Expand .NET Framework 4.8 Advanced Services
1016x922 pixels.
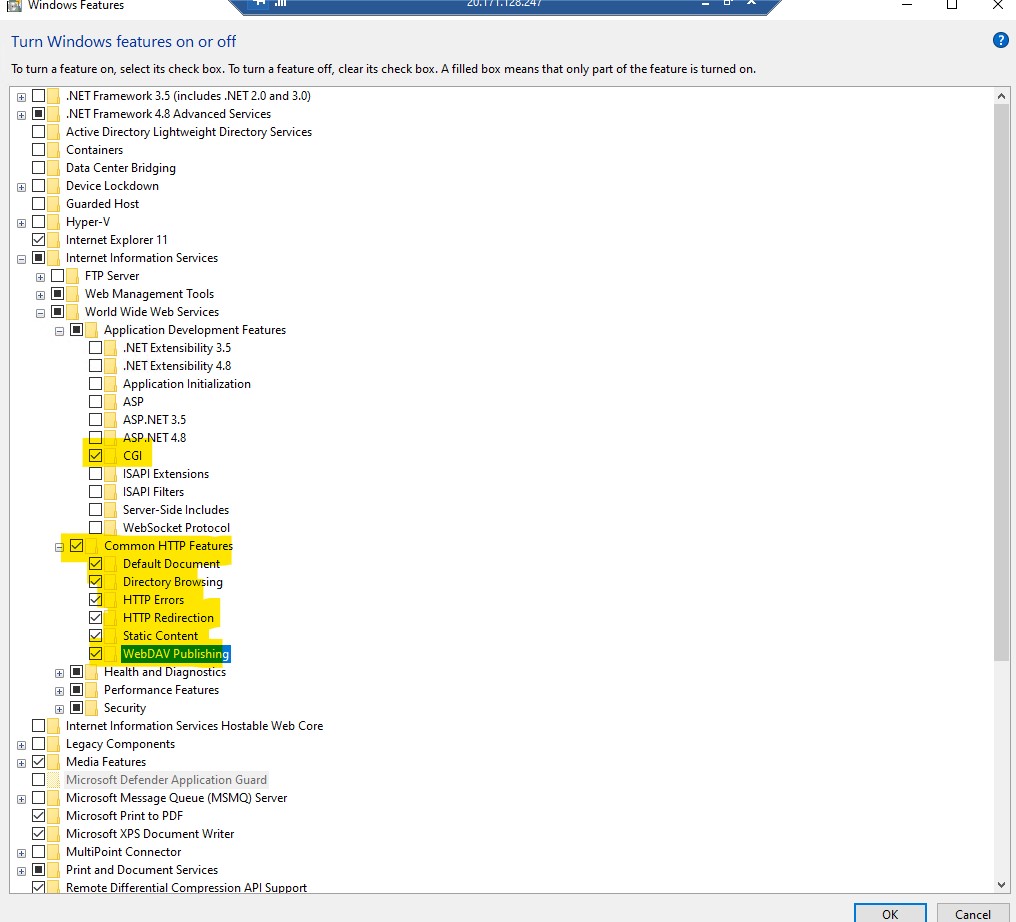pyautogui.click(x=21, y=115)
